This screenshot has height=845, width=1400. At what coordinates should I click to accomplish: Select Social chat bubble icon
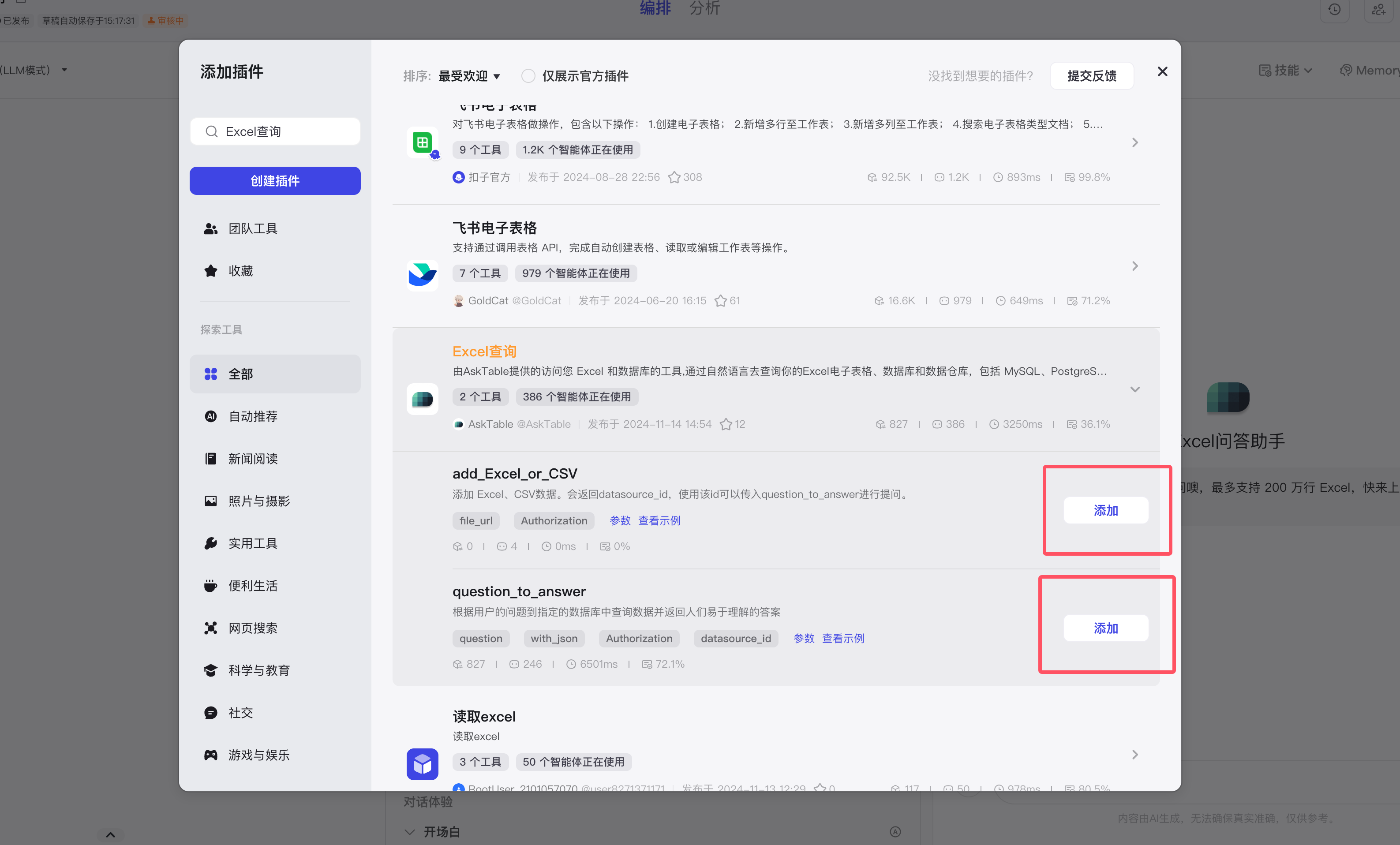point(211,713)
